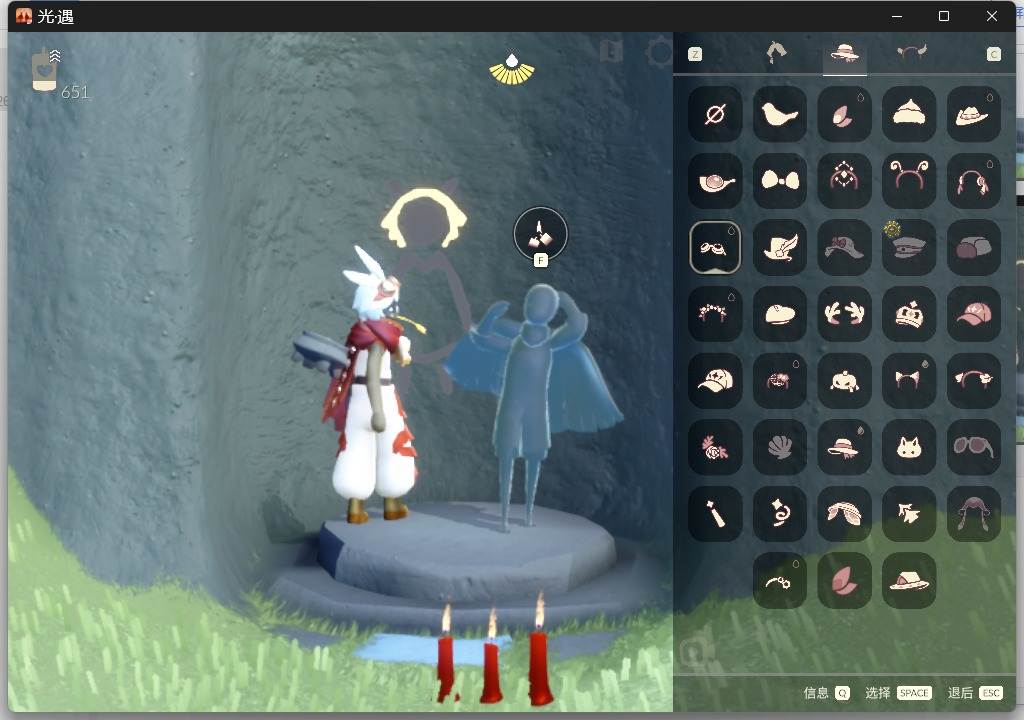Viewport: 1024px width, 720px height.
Task: Choose the pumpkin head accessory
Action: coord(844,380)
